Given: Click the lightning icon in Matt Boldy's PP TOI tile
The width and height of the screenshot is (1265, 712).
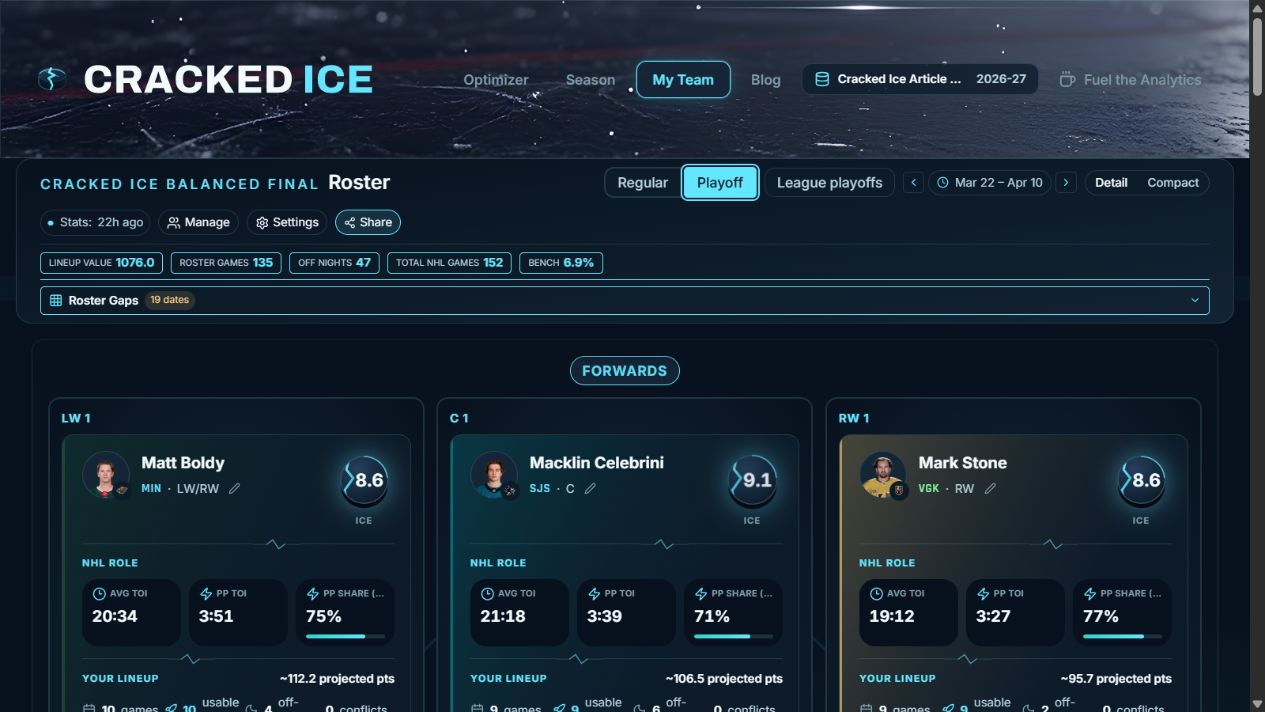Looking at the screenshot, I should [206, 594].
